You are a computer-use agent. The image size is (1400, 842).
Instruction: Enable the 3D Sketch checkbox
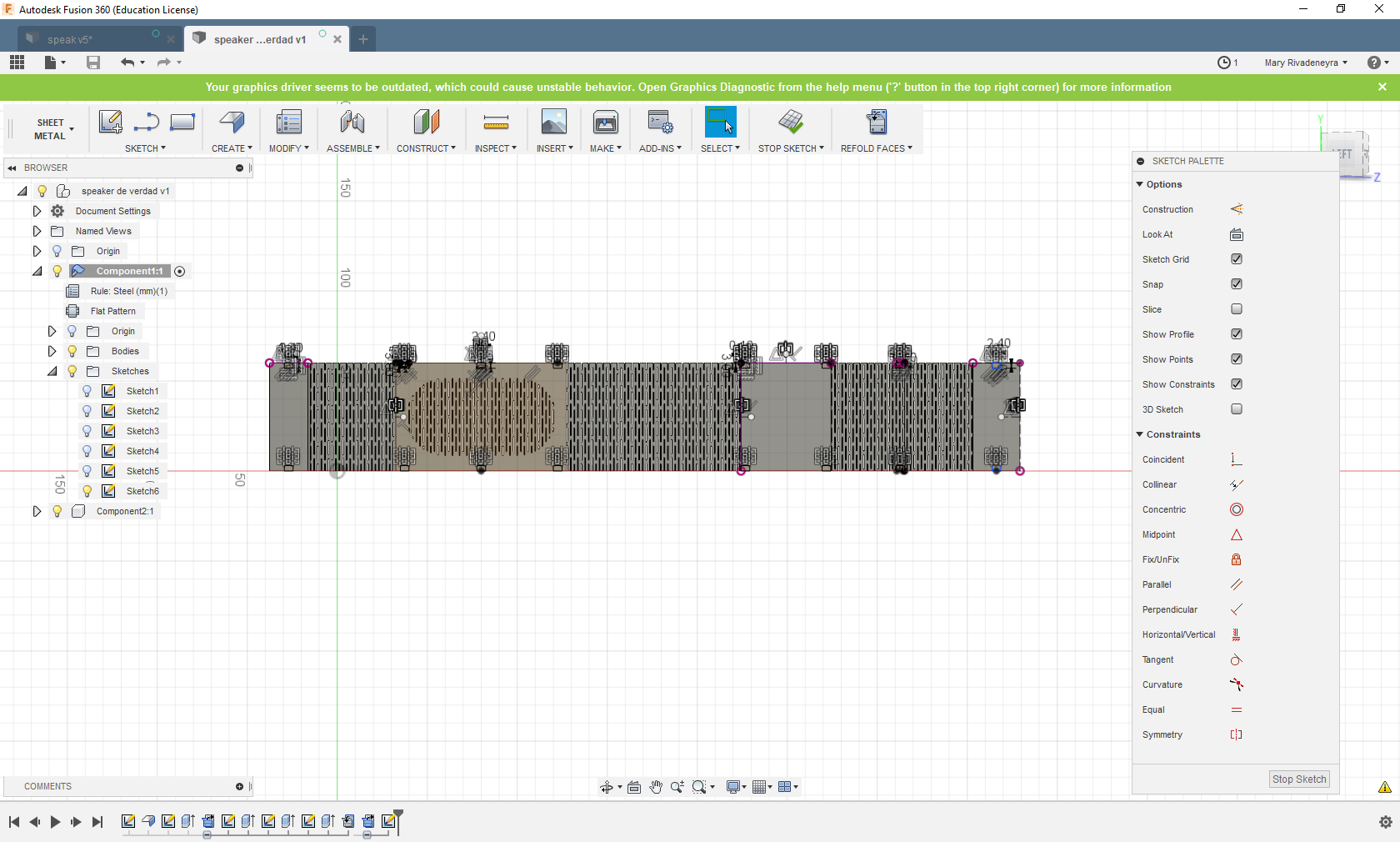1236,409
